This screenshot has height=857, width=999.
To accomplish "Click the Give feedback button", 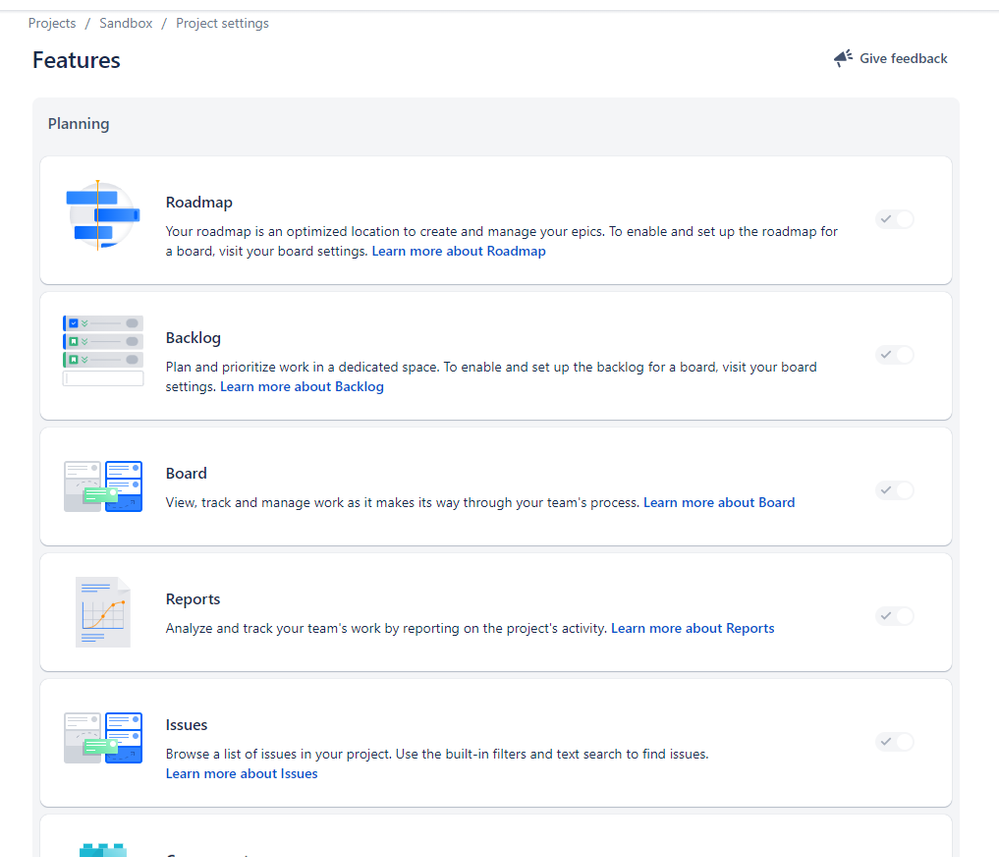I will 891,59.
